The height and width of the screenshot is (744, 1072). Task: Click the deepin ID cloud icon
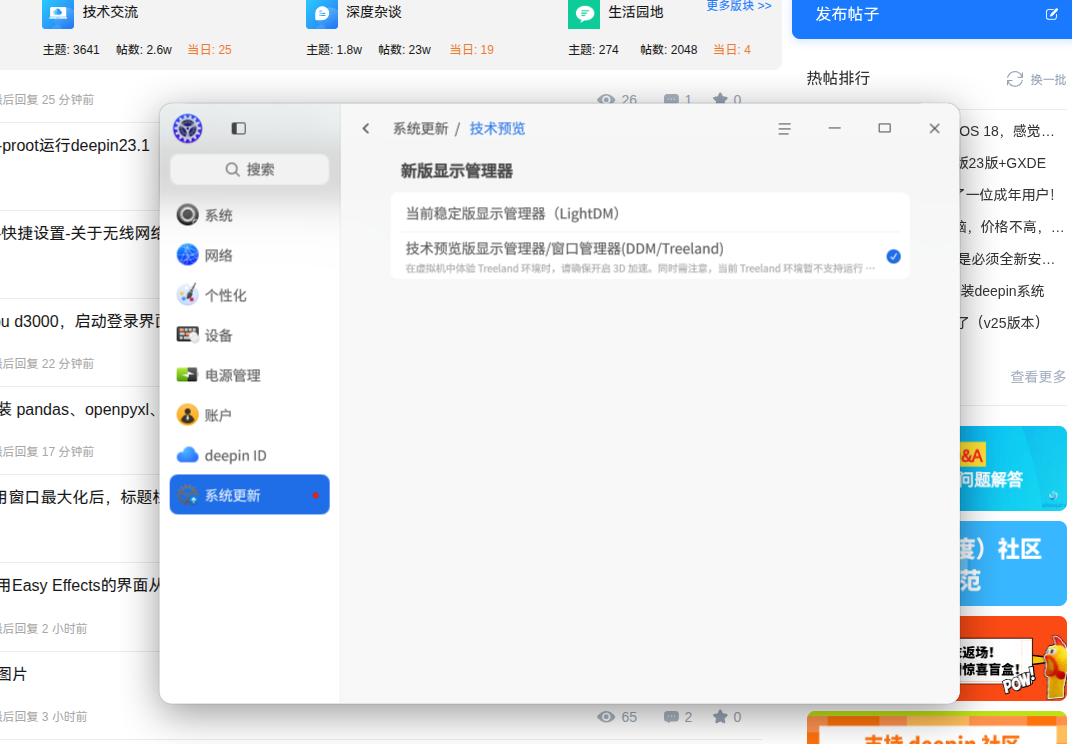(187, 455)
